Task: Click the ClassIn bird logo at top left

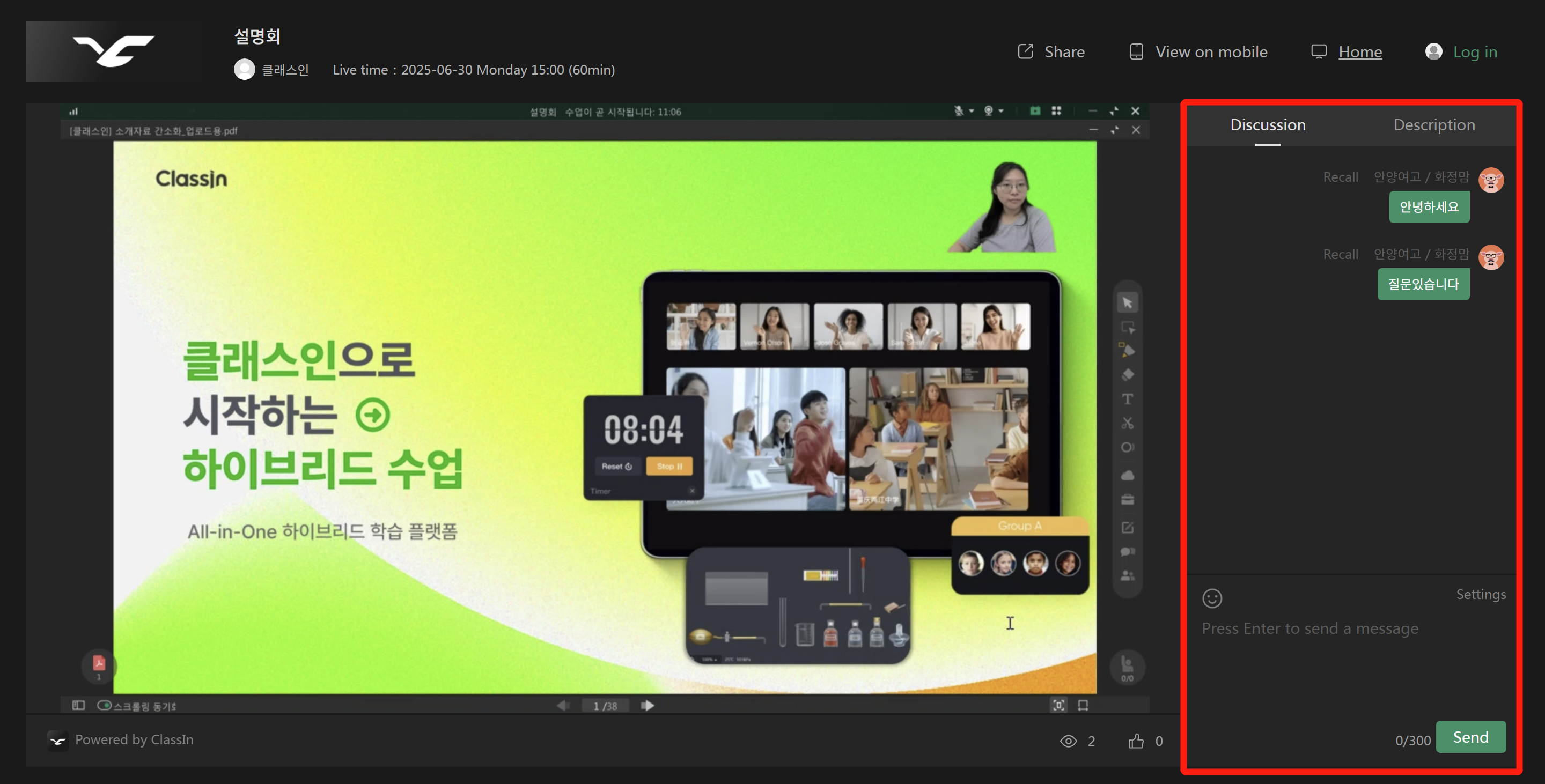Action: (113, 51)
